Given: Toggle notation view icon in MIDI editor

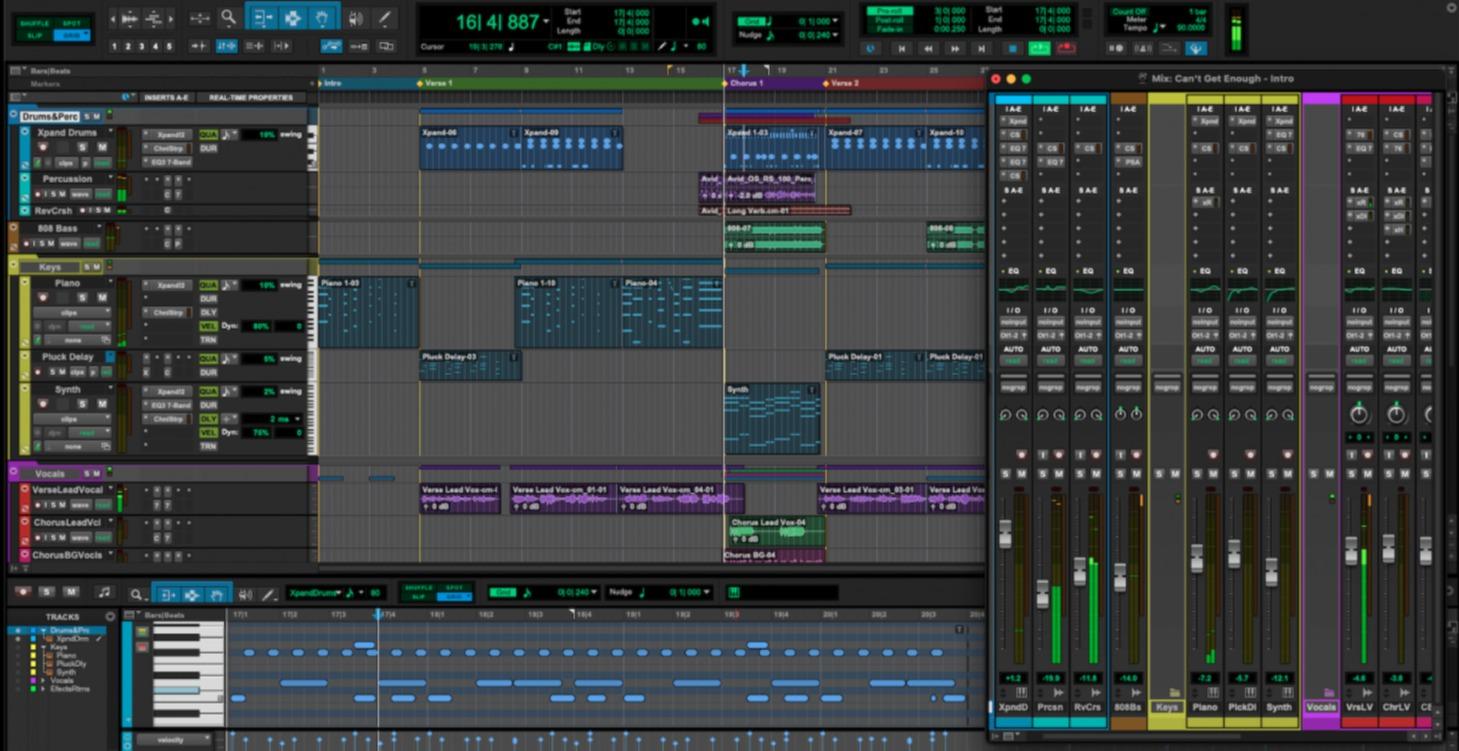Looking at the screenshot, I should 104,593.
